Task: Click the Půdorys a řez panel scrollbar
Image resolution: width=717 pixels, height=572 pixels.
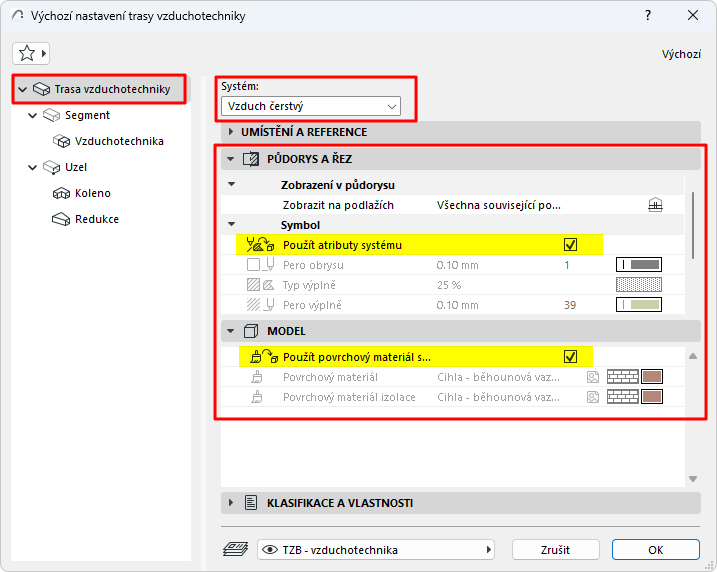Action: [693, 225]
